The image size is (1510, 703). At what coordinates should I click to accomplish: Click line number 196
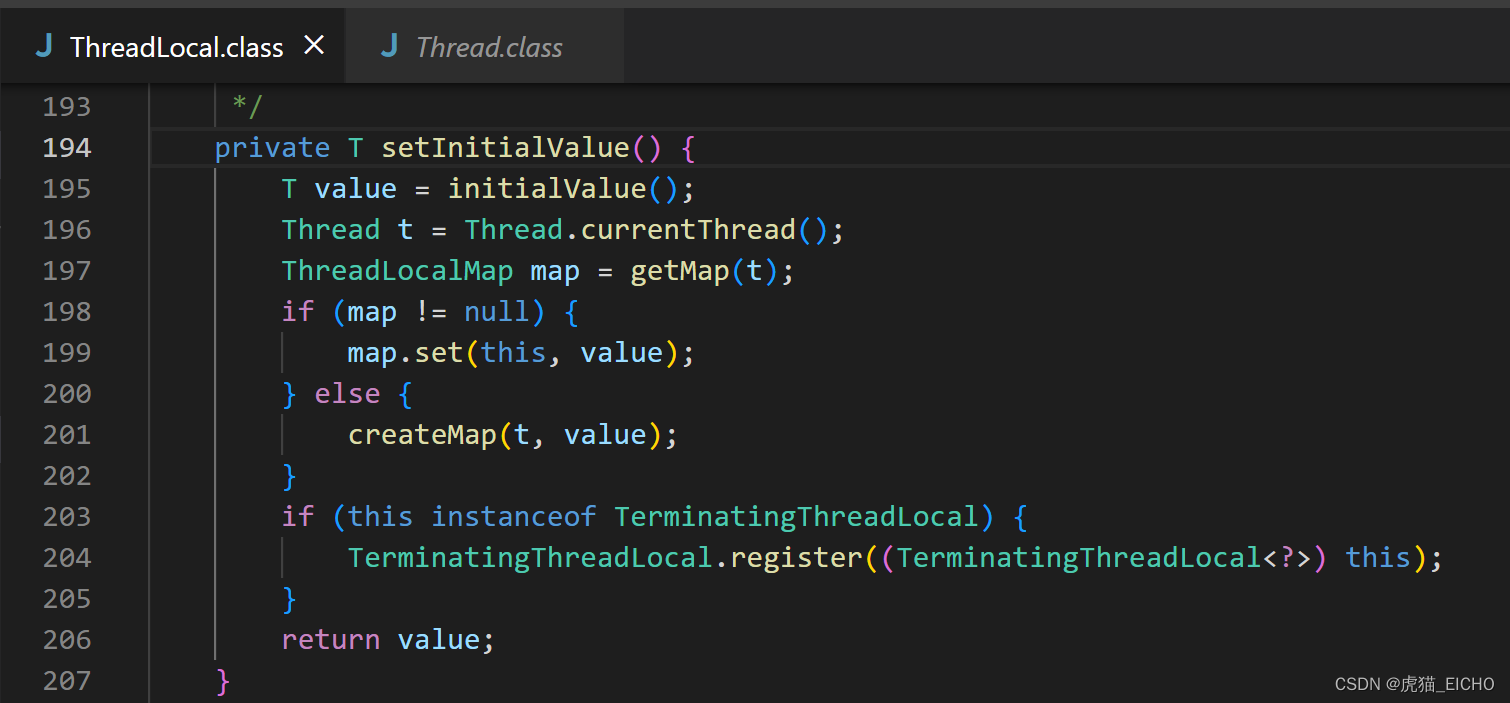[67, 229]
